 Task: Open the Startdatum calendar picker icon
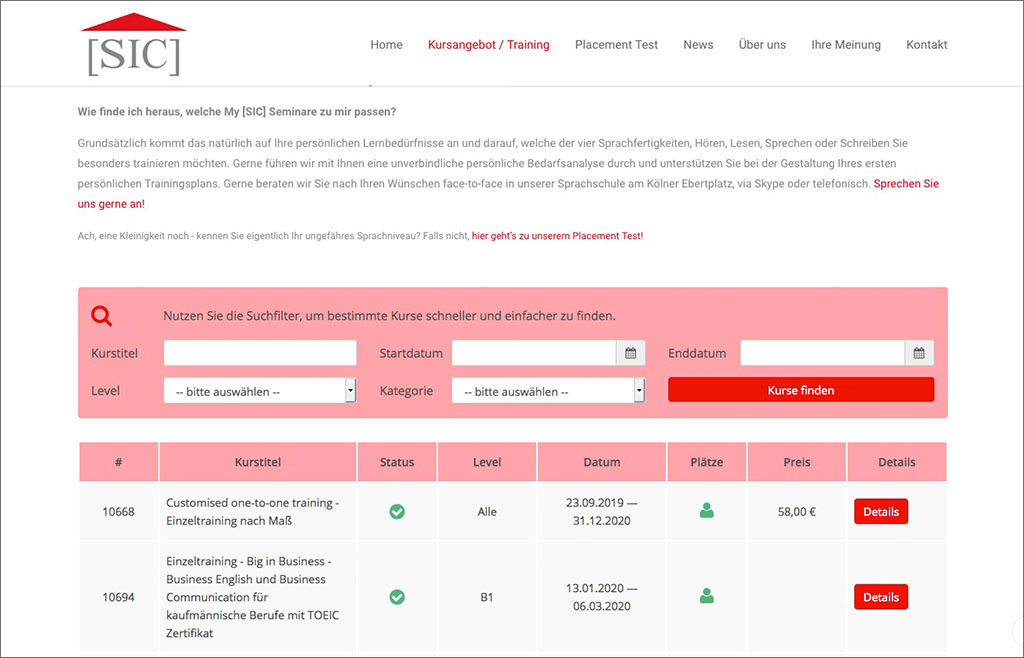pos(630,353)
